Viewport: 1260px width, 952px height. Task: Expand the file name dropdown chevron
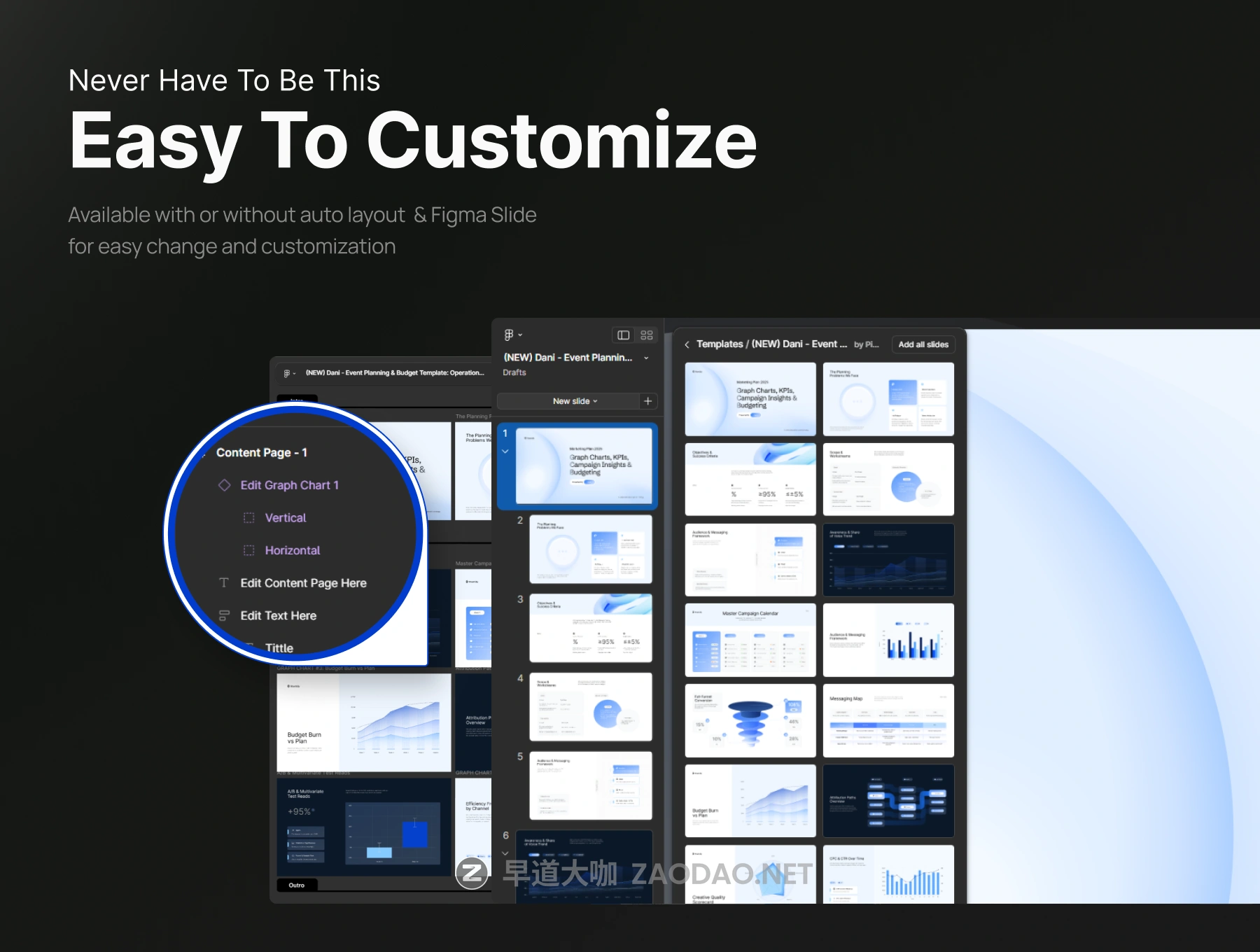pyautogui.click(x=646, y=358)
